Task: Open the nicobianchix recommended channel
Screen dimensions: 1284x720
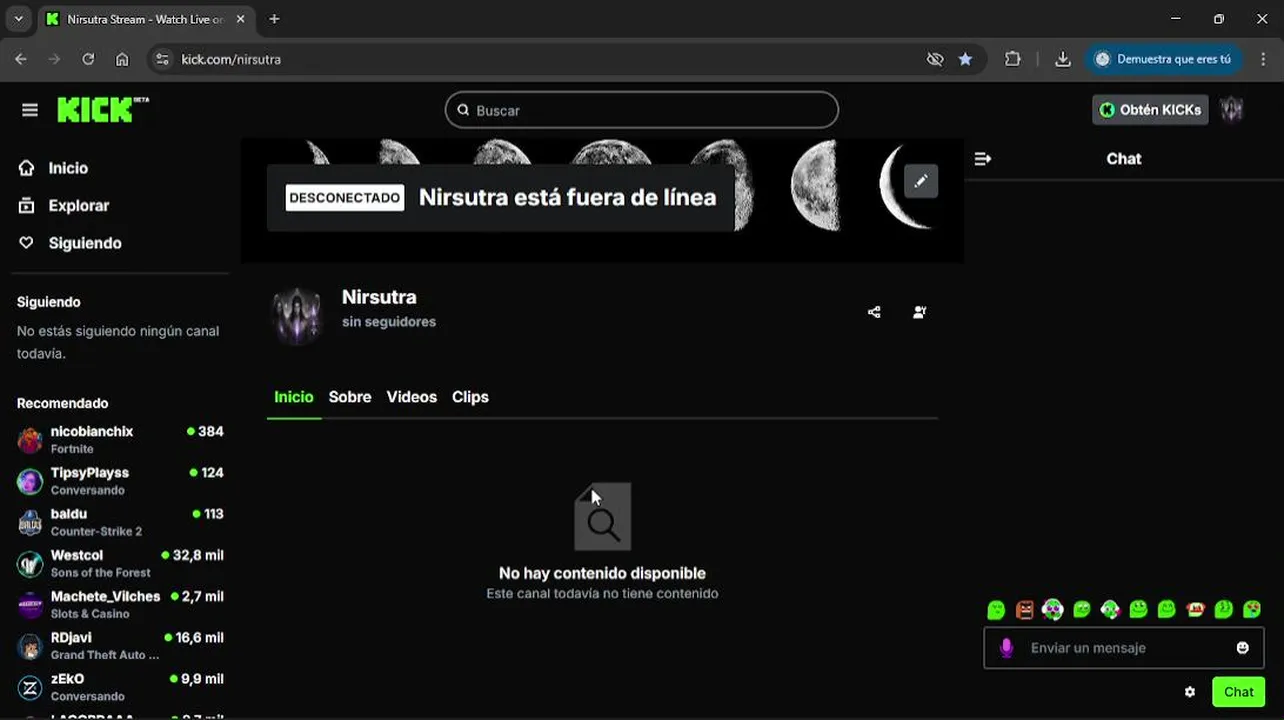Action: click(x=120, y=440)
